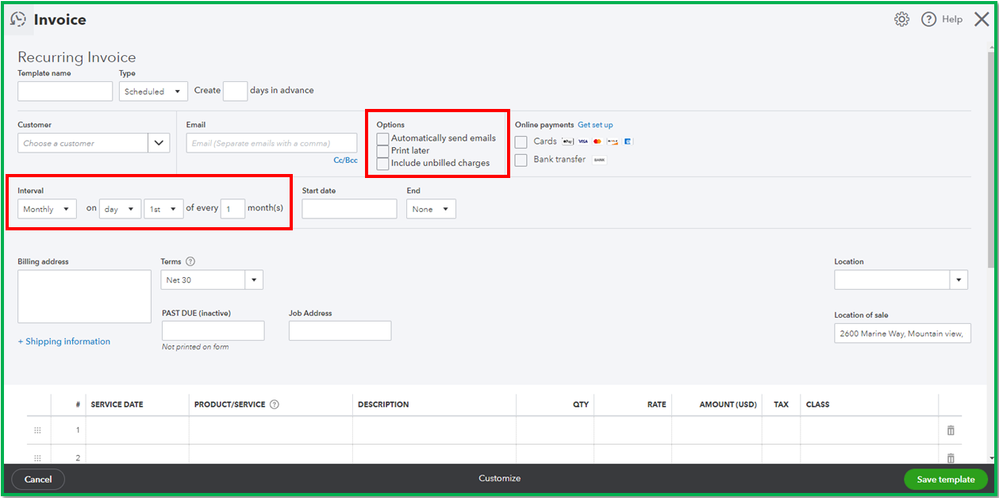This screenshot has width=999, height=498.
Task: Delete row 1 using trash icon
Action: tap(951, 430)
